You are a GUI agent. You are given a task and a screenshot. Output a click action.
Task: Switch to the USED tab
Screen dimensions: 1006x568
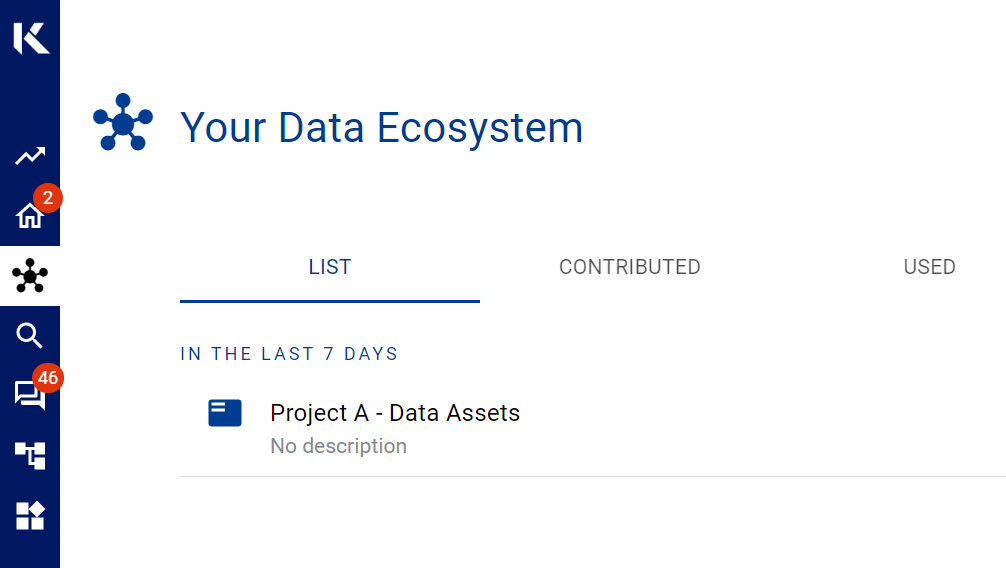tap(930, 267)
